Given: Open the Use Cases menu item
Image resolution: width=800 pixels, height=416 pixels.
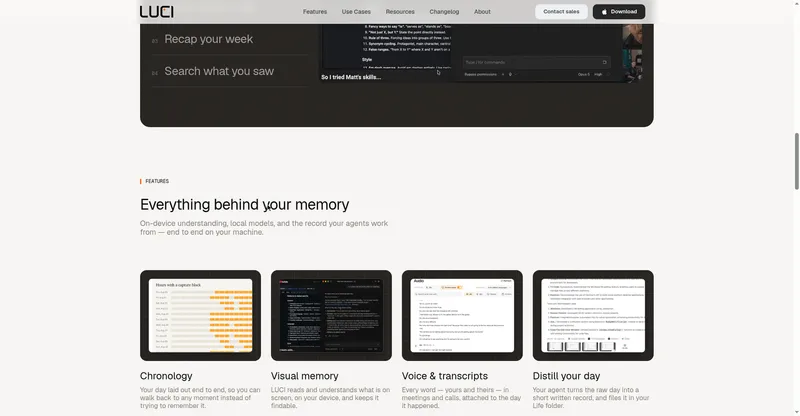Looking at the screenshot, I should pos(356,12).
